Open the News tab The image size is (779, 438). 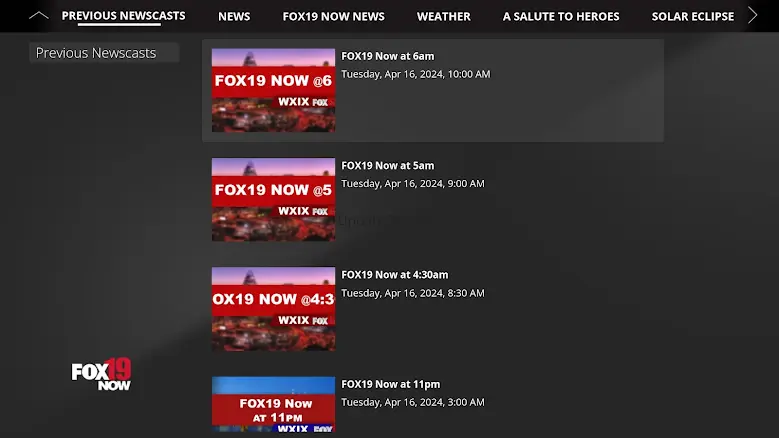tap(234, 16)
